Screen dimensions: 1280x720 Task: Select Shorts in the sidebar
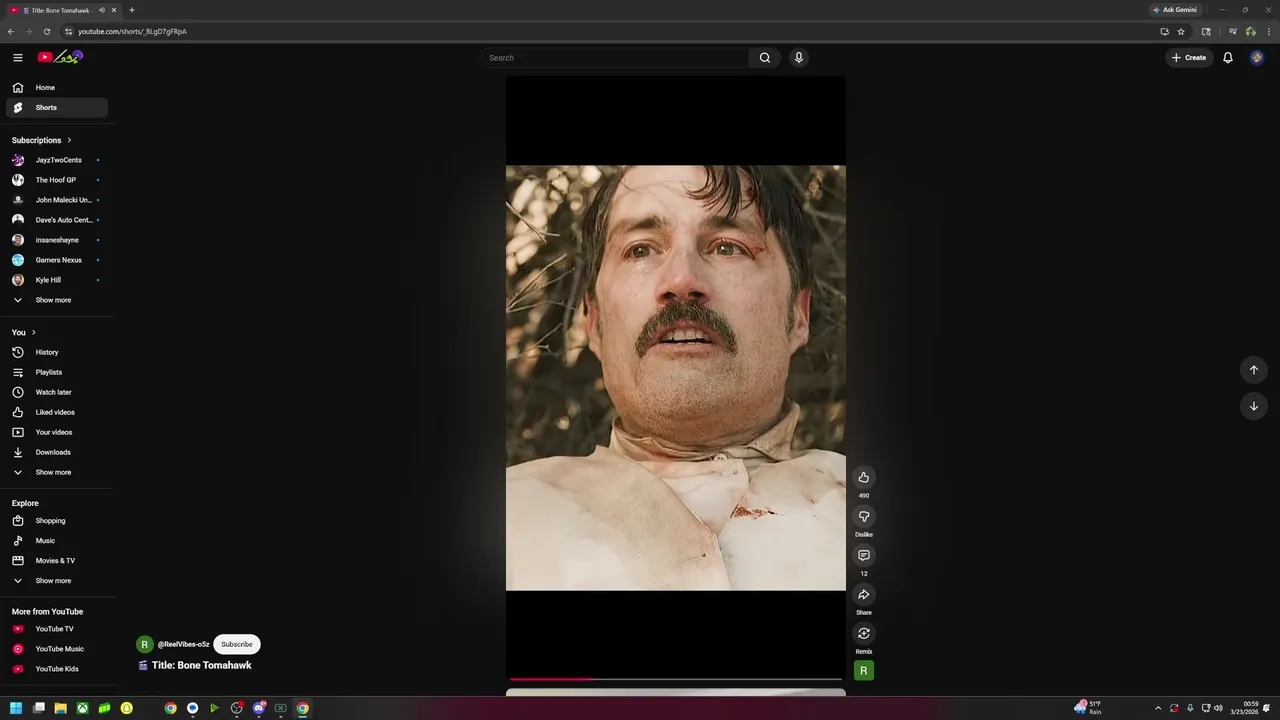tap(57, 108)
